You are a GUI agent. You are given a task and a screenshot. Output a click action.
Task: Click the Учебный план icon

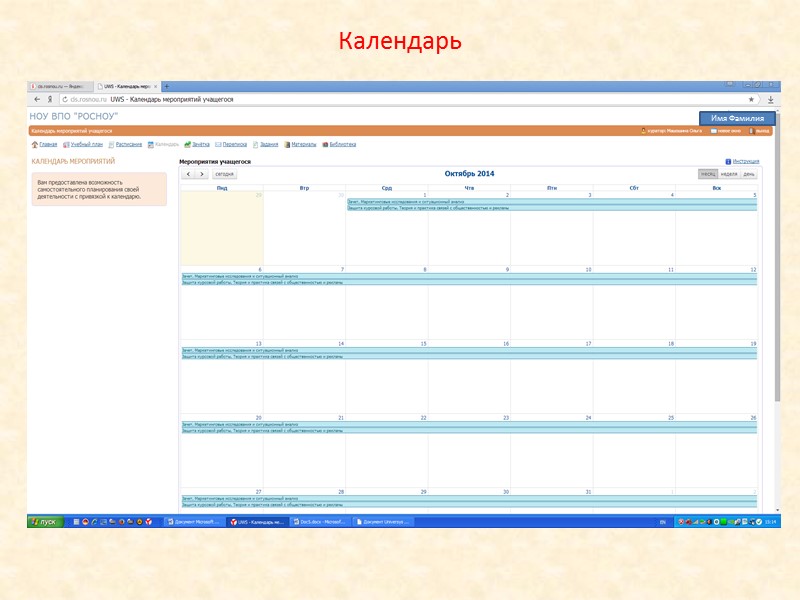pyautogui.click(x=66, y=144)
